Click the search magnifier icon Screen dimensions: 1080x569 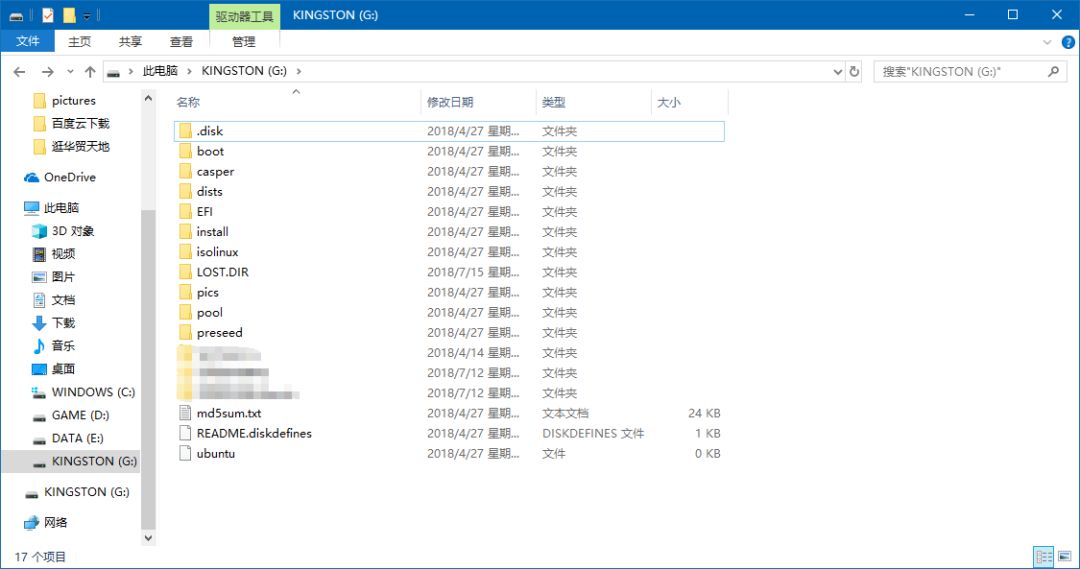[x=1053, y=72]
